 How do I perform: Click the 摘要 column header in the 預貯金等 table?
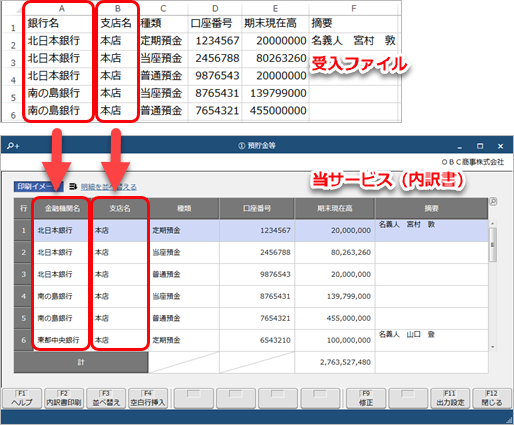432,209
